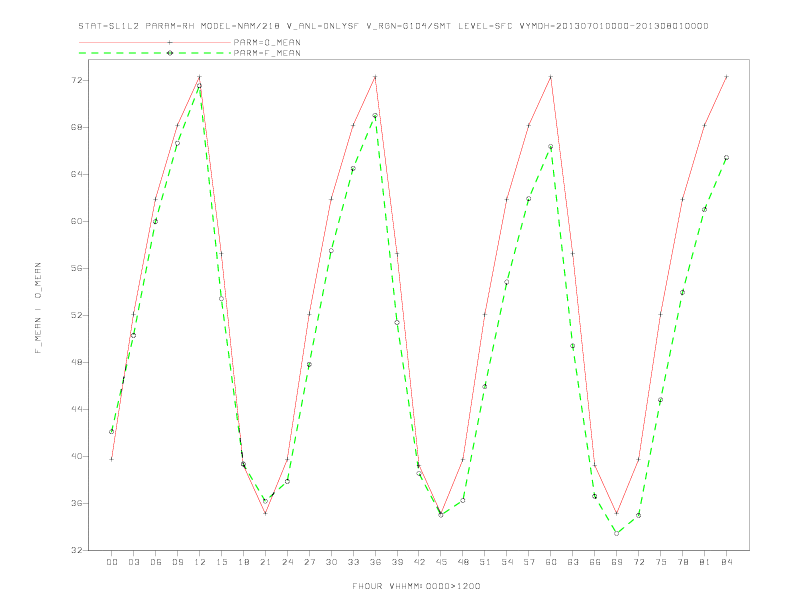
Task: Click x-axis forecast hour label 30
Action: point(331,562)
